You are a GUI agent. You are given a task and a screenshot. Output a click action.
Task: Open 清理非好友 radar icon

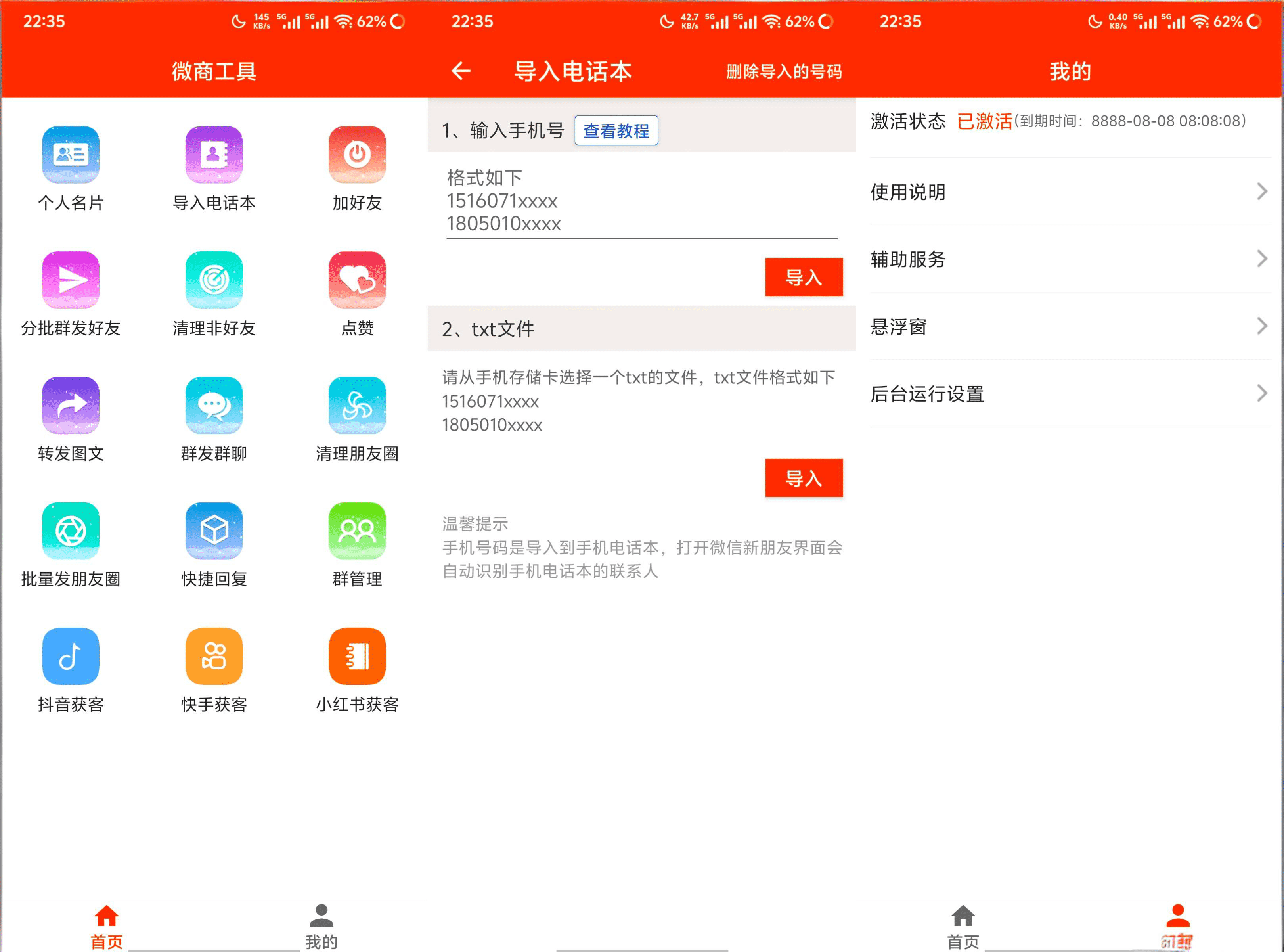[214, 280]
